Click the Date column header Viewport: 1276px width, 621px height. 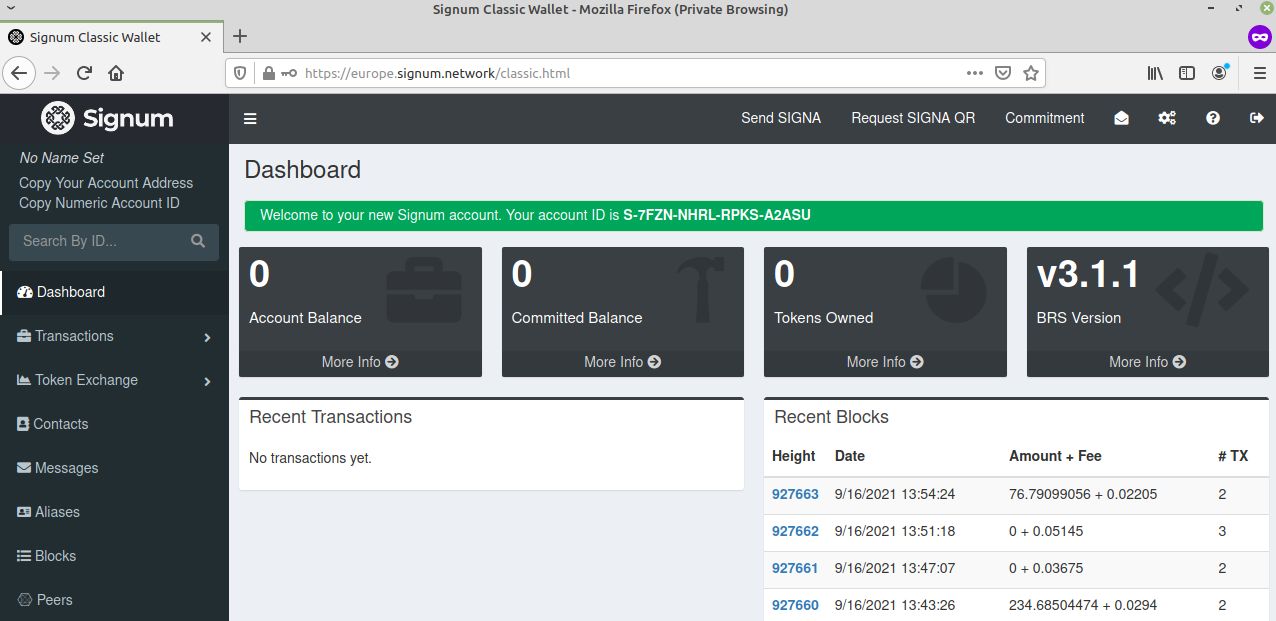pyautogui.click(x=849, y=456)
